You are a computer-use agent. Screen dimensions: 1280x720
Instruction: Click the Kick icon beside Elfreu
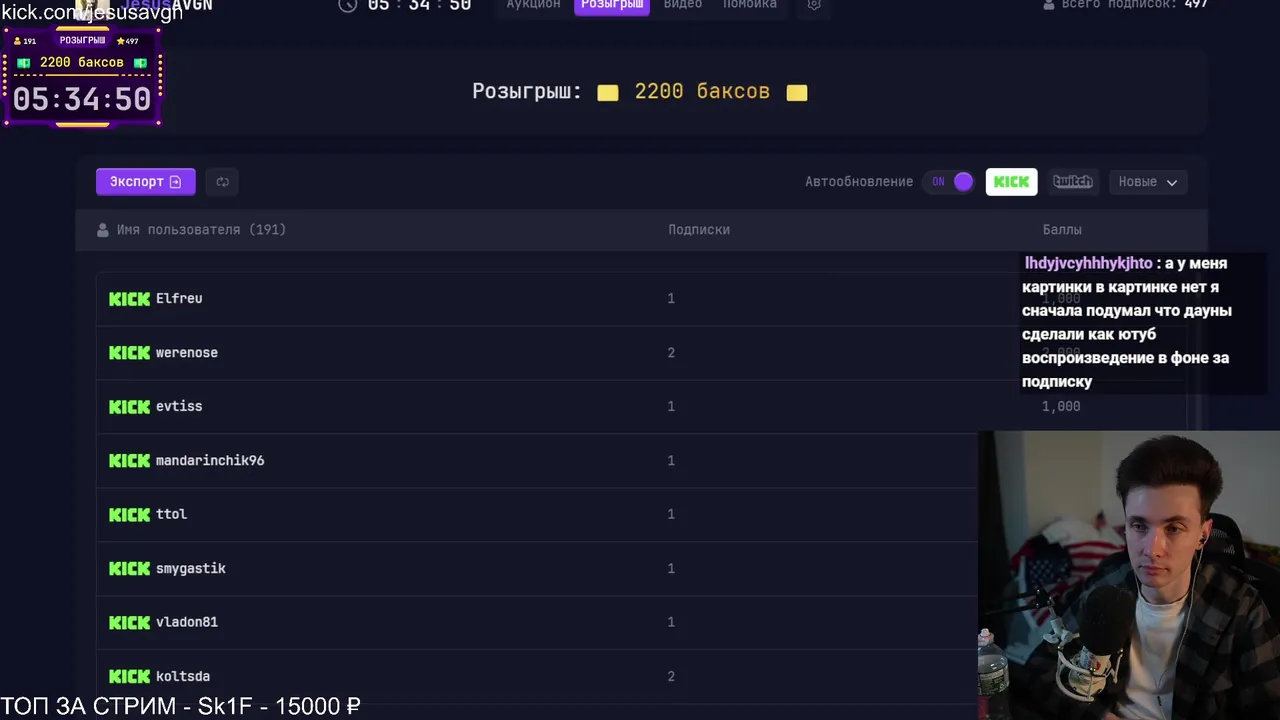[129, 299]
